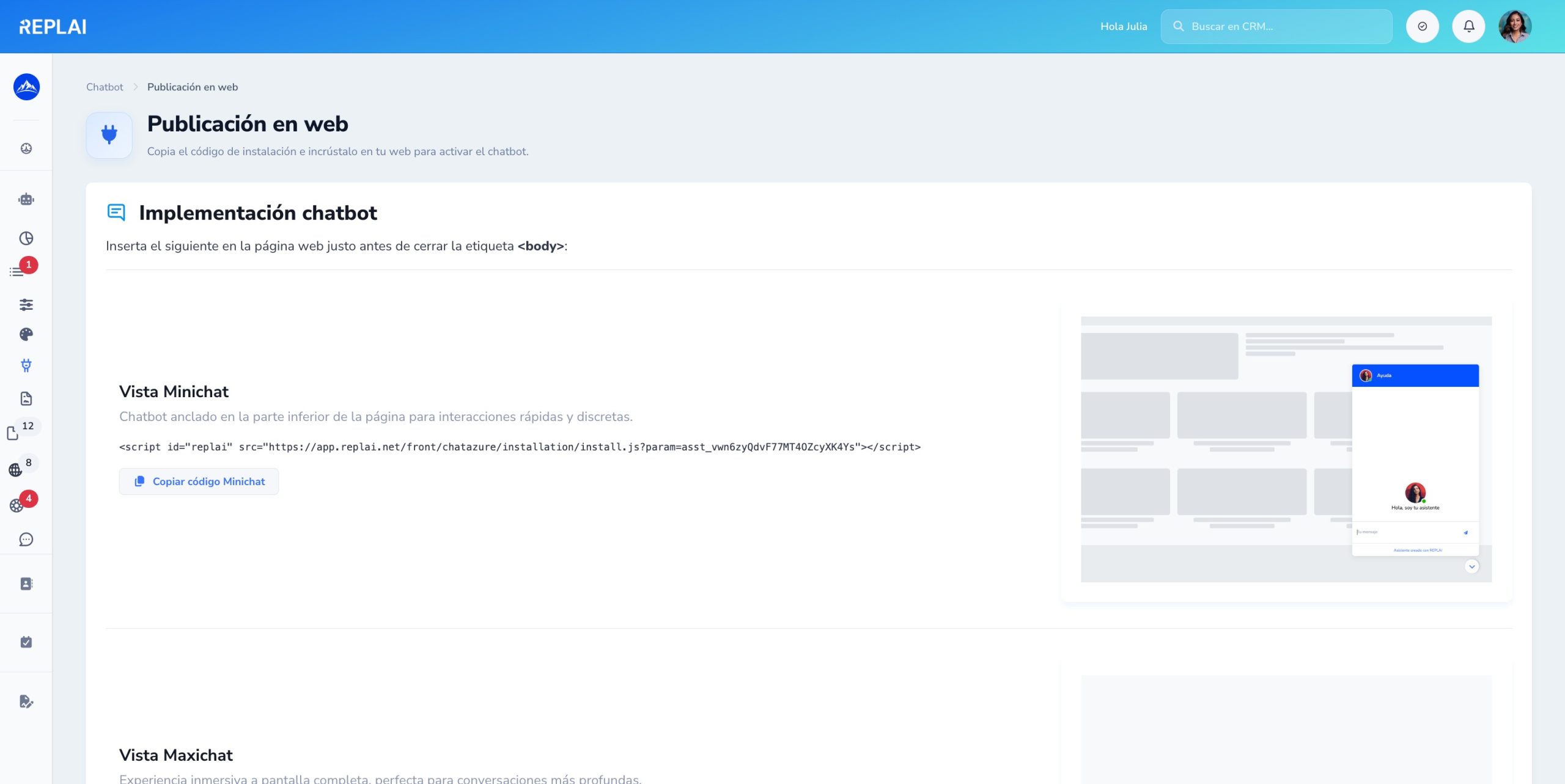Open the dashboard gauge icon in sidebar
The width and height of the screenshot is (1565, 784).
(26, 148)
